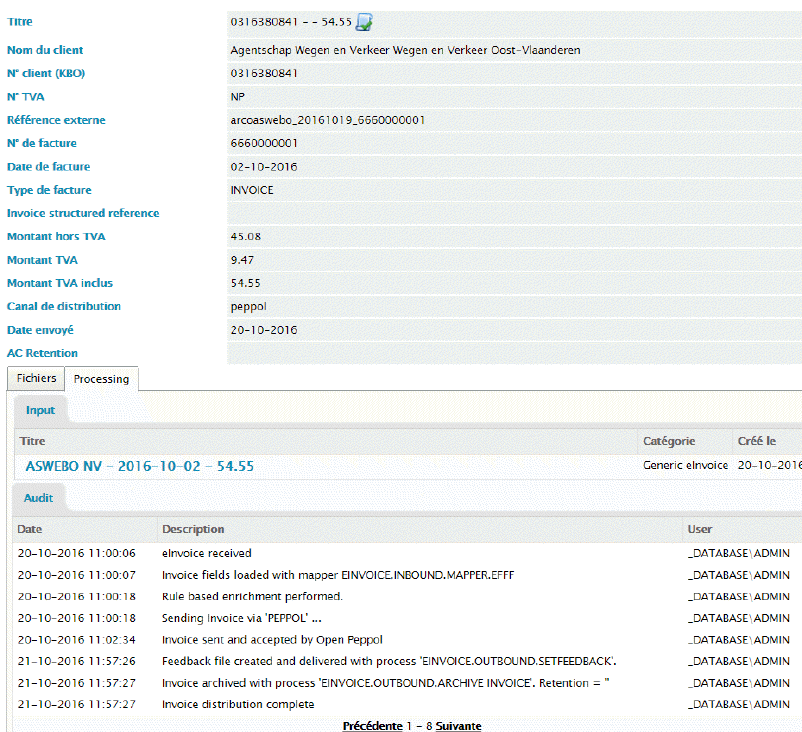Viewport: 802px width, 732px height.
Task: Click the Montant TVA inclus value 54.55
Action: coord(246,283)
